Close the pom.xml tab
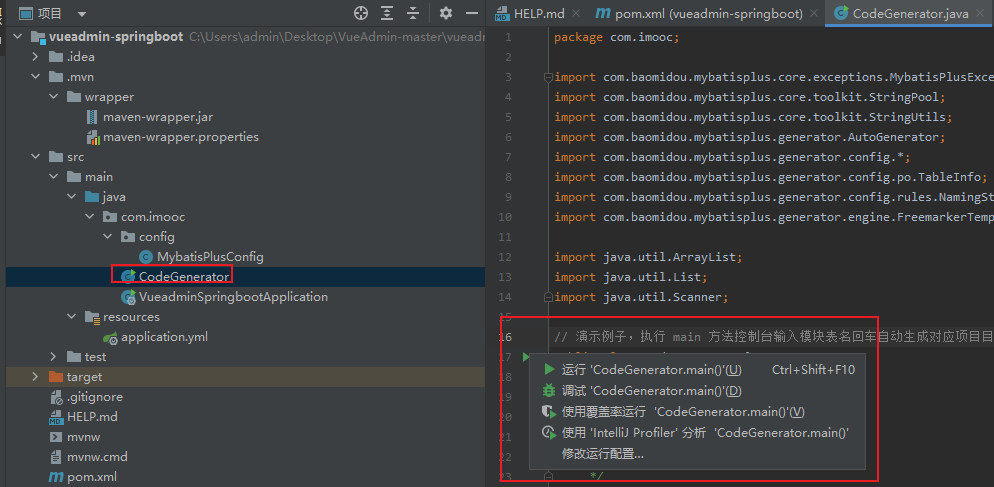The image size is (994, 487). [815, 13]
